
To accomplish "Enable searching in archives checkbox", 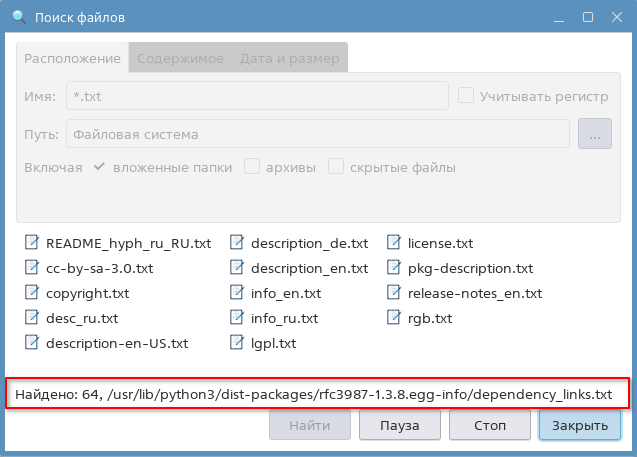I will [x=253, y=167].
